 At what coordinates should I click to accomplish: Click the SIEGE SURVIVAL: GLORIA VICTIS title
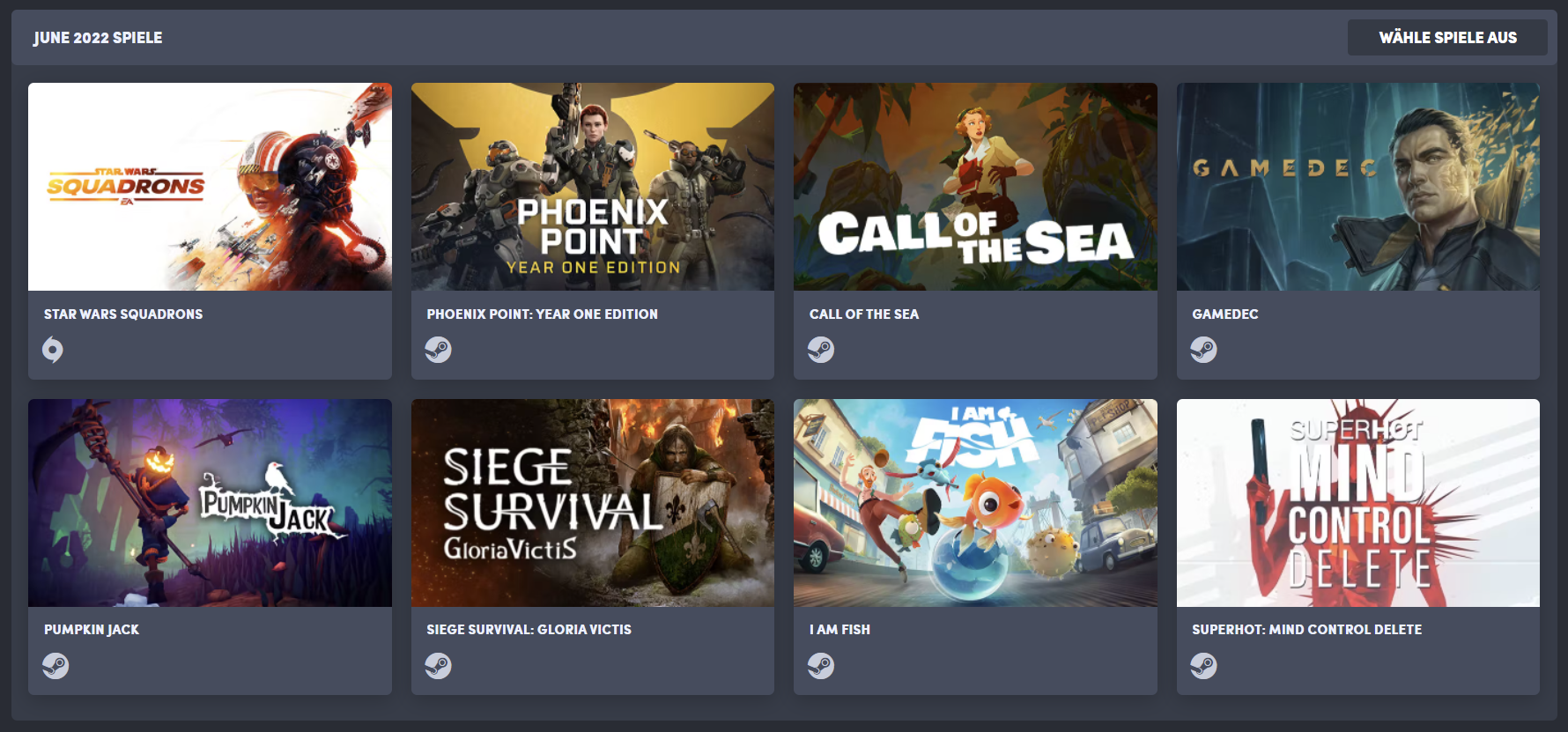tap(529, 630)
